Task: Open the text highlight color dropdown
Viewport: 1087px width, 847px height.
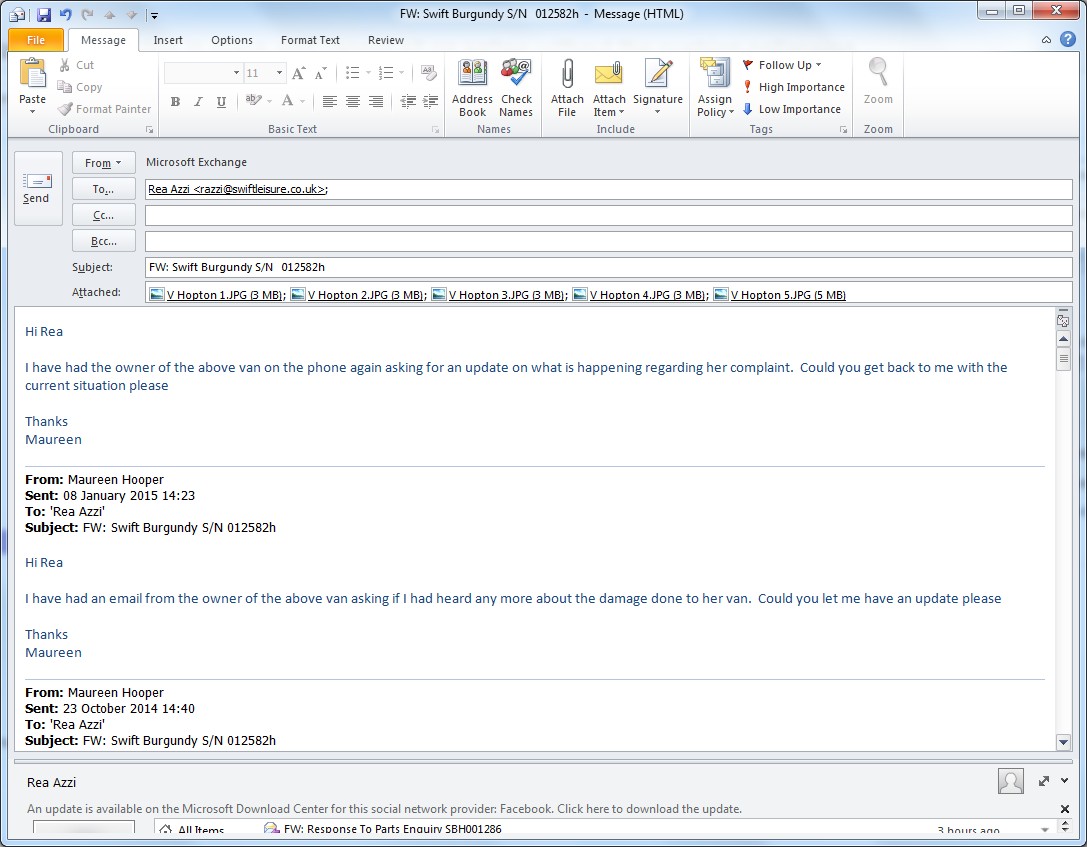Action: point(269,101)
